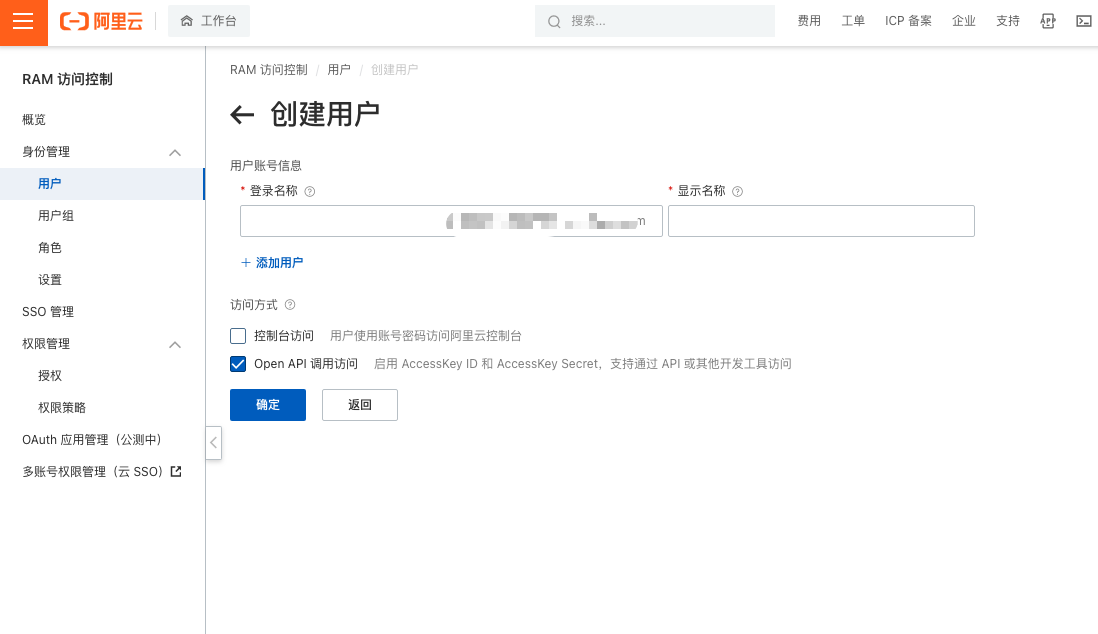
Task: Click the 确定 button
Action: pos(268,405)
